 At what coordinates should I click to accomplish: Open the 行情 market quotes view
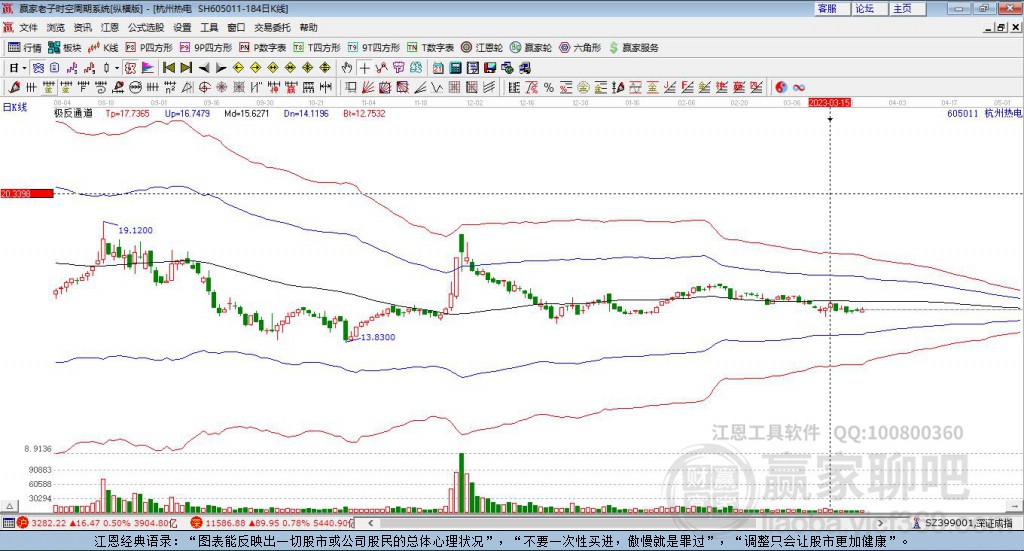click(x=25, y=48)
